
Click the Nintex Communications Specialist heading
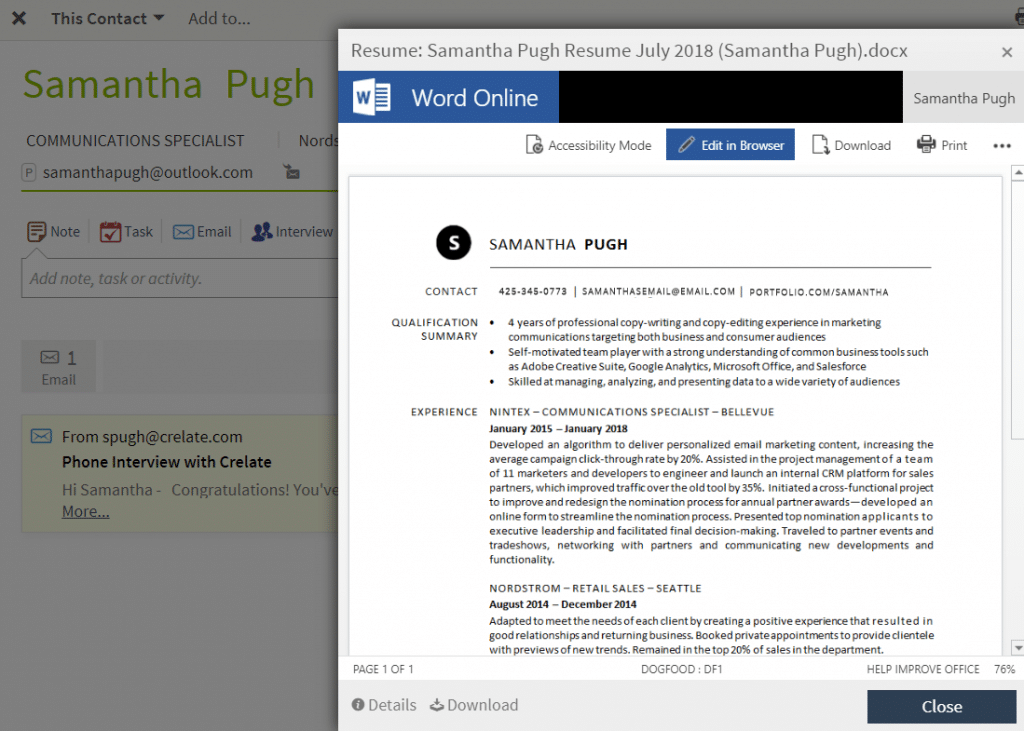coord(632,412)
